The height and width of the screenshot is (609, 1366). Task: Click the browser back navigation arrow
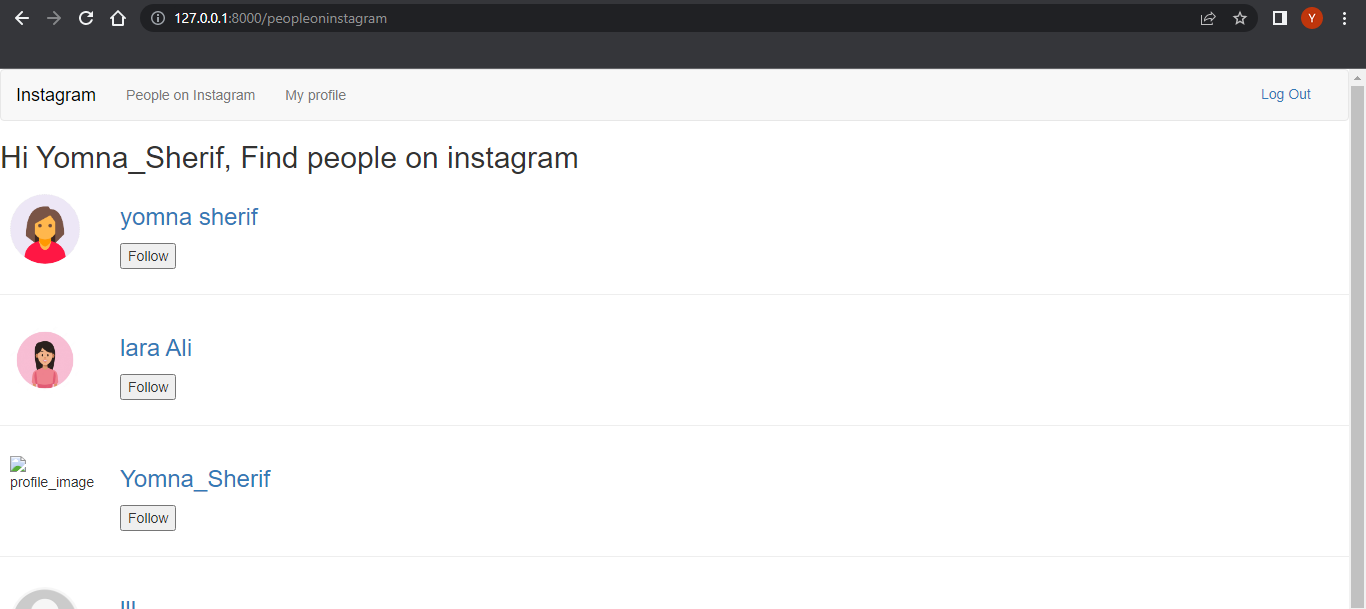[21, 18]
